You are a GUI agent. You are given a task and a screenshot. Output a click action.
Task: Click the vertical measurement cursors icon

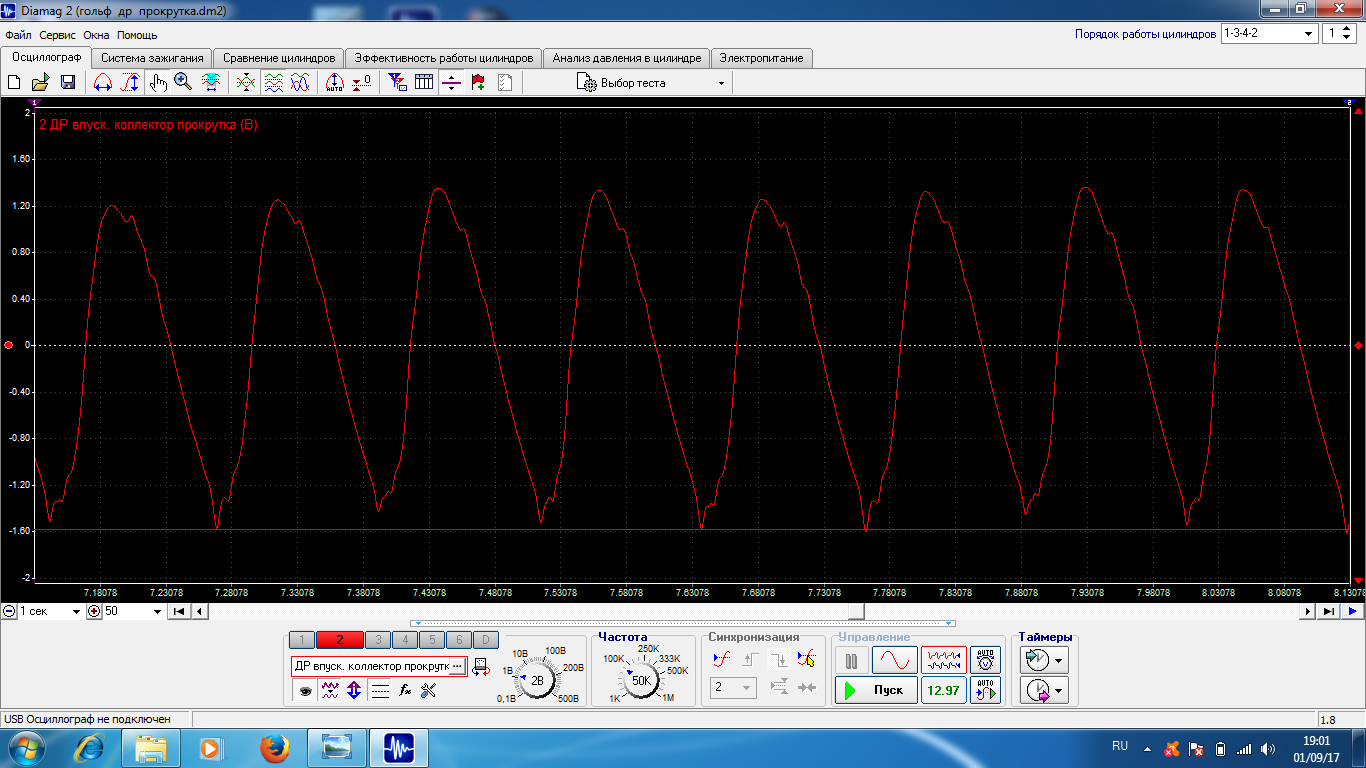130,83
